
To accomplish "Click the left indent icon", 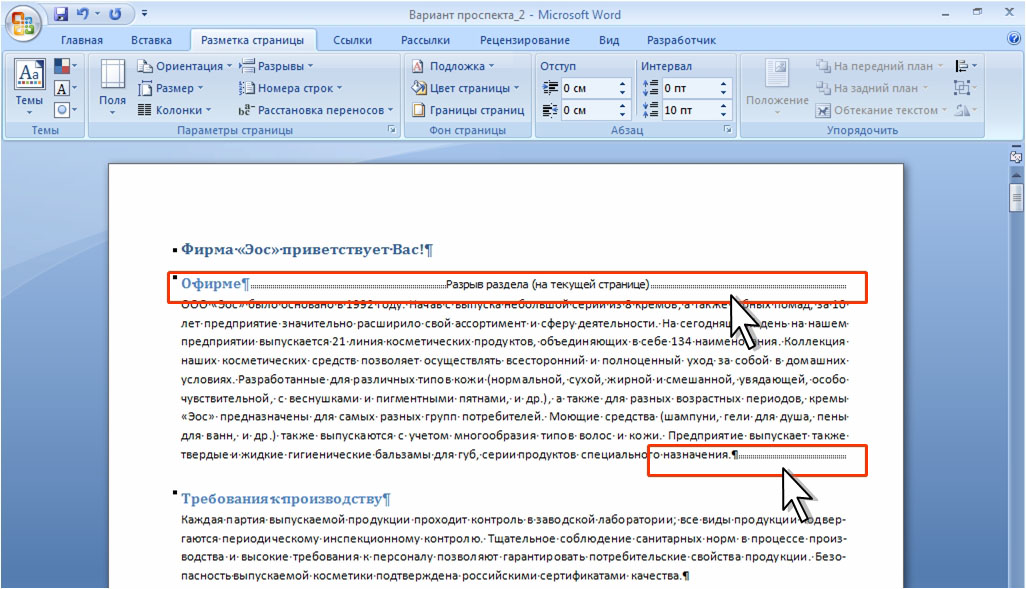I will point(550,88).
